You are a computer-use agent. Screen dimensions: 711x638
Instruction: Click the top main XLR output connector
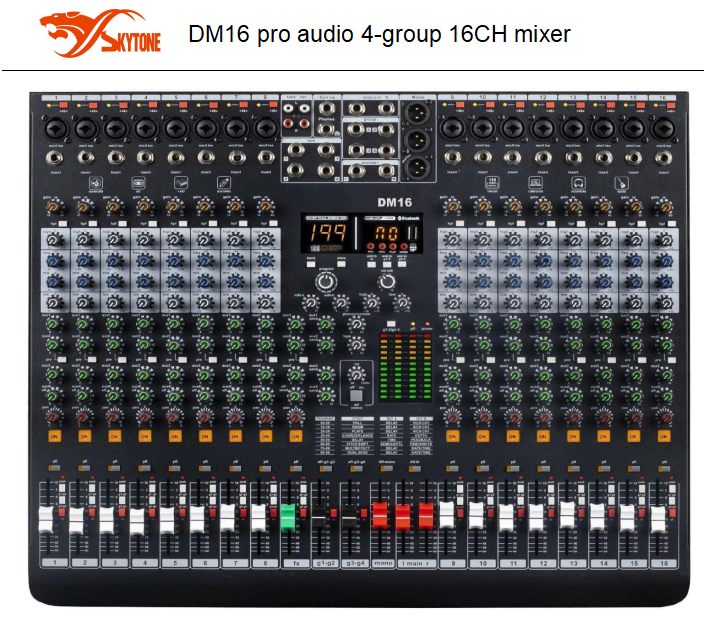[417, 113]
